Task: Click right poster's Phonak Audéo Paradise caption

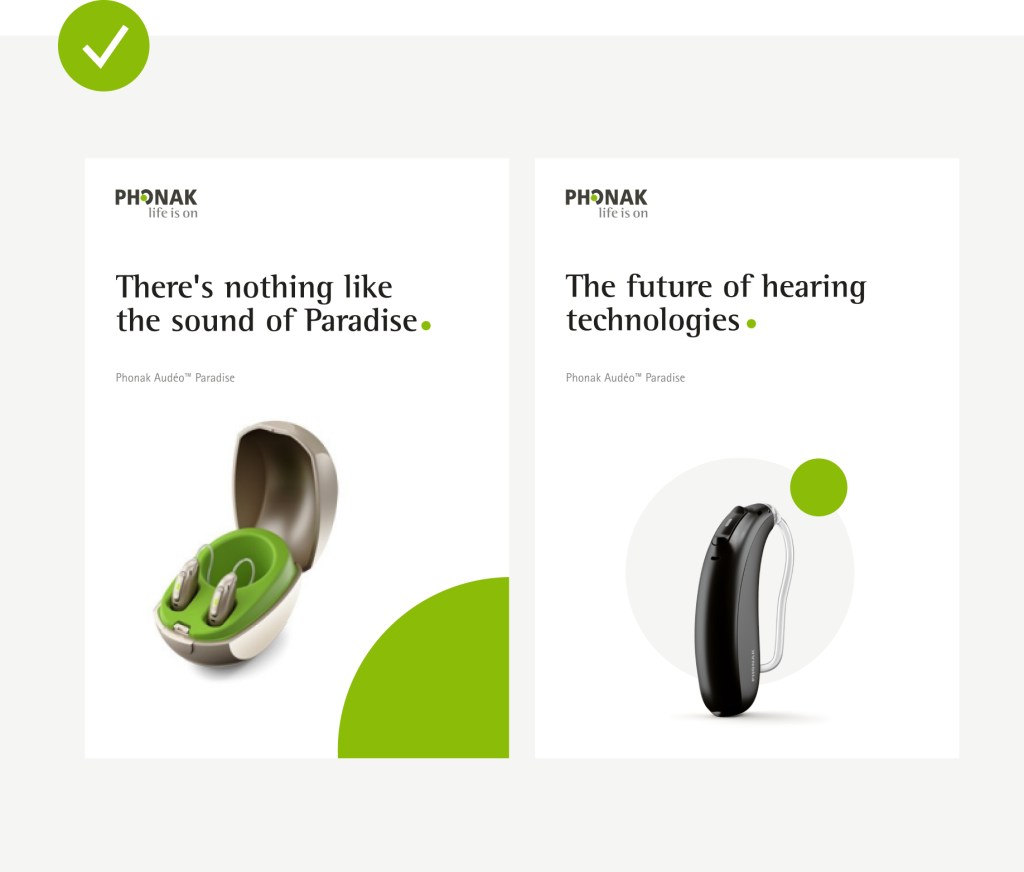Action: 625,378
